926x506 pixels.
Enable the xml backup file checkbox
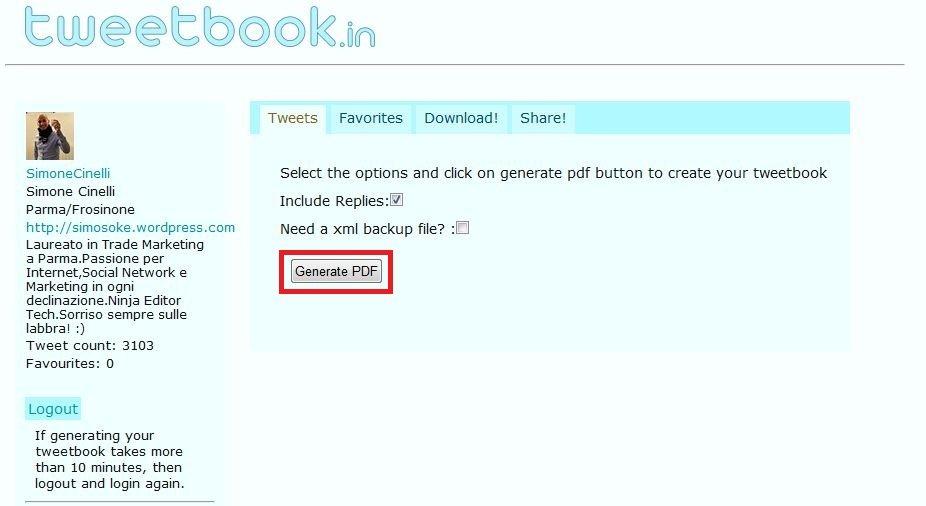click(462, 228)
